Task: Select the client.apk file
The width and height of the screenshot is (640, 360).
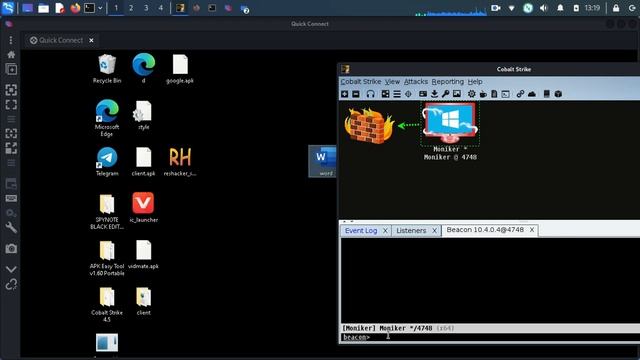Action: [143, 162]
